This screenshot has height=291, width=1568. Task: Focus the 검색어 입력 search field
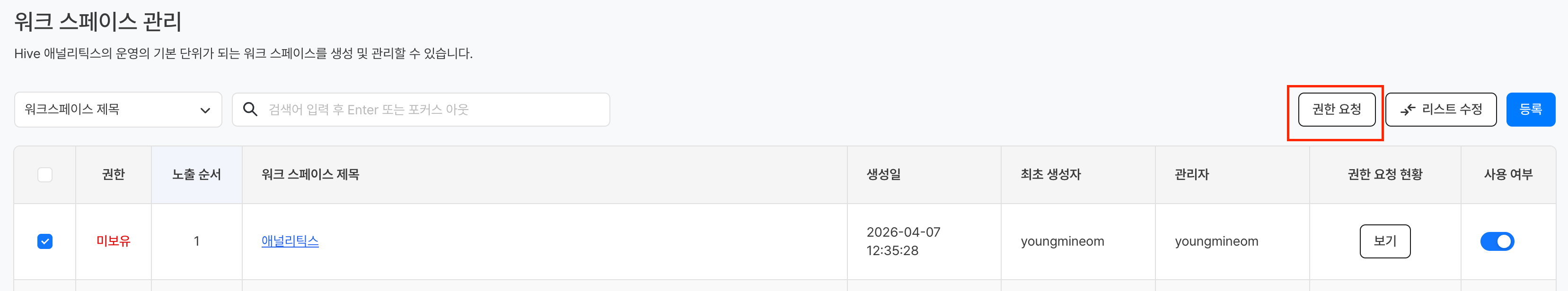426,109
